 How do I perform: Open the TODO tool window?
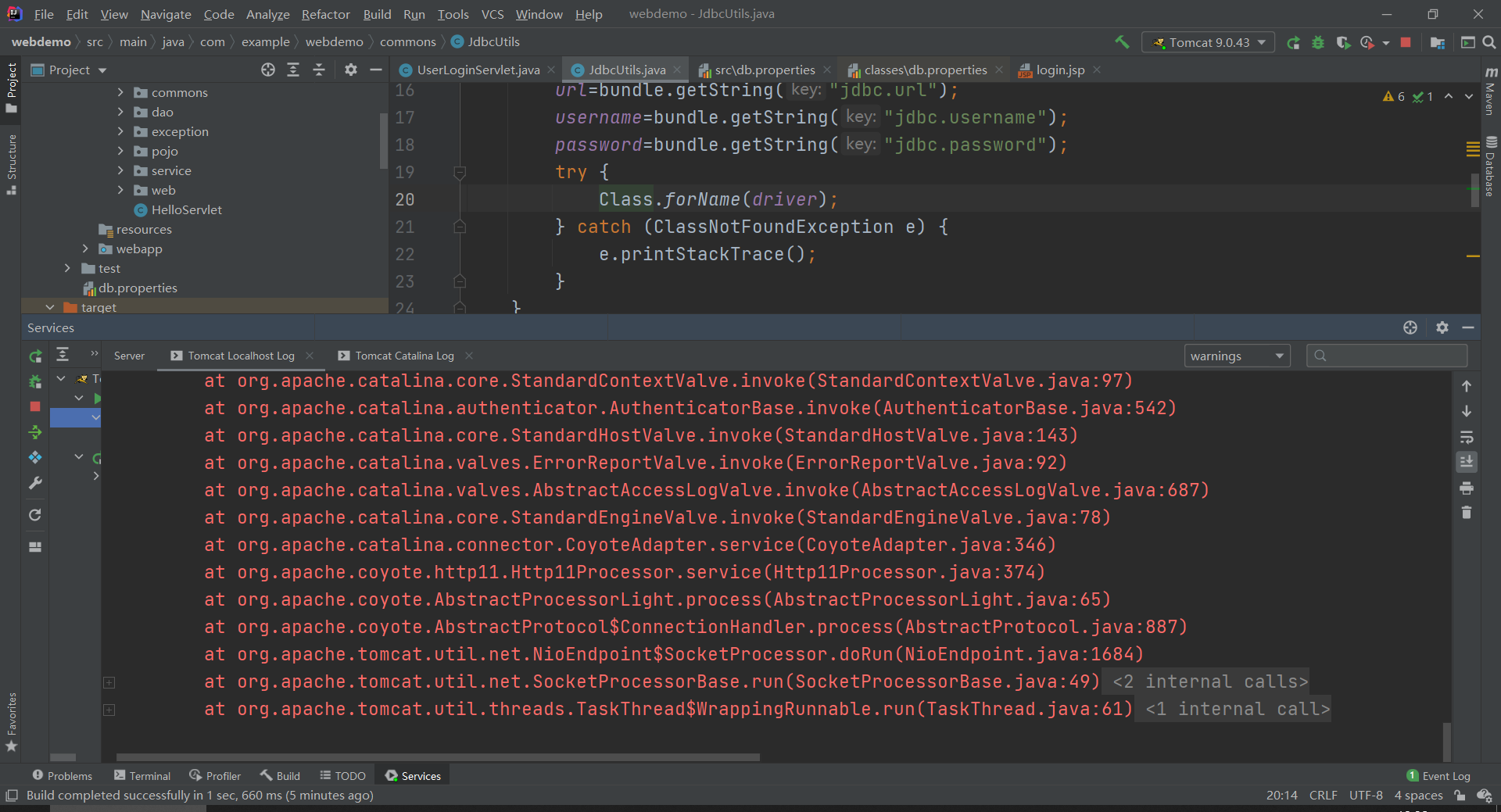click(x=342, y=776)
